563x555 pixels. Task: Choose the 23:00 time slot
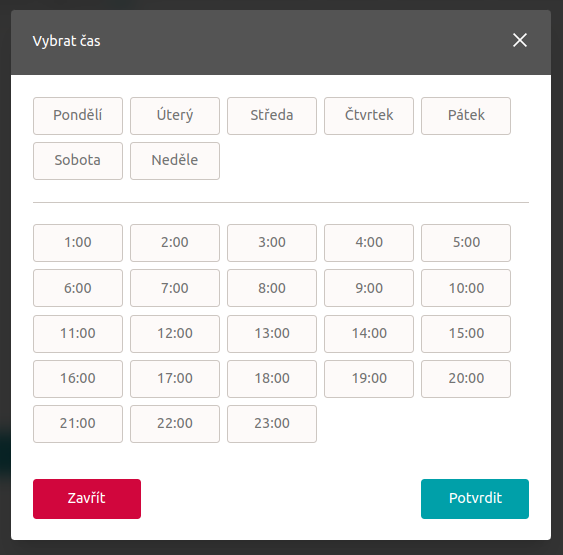(272, 424)
